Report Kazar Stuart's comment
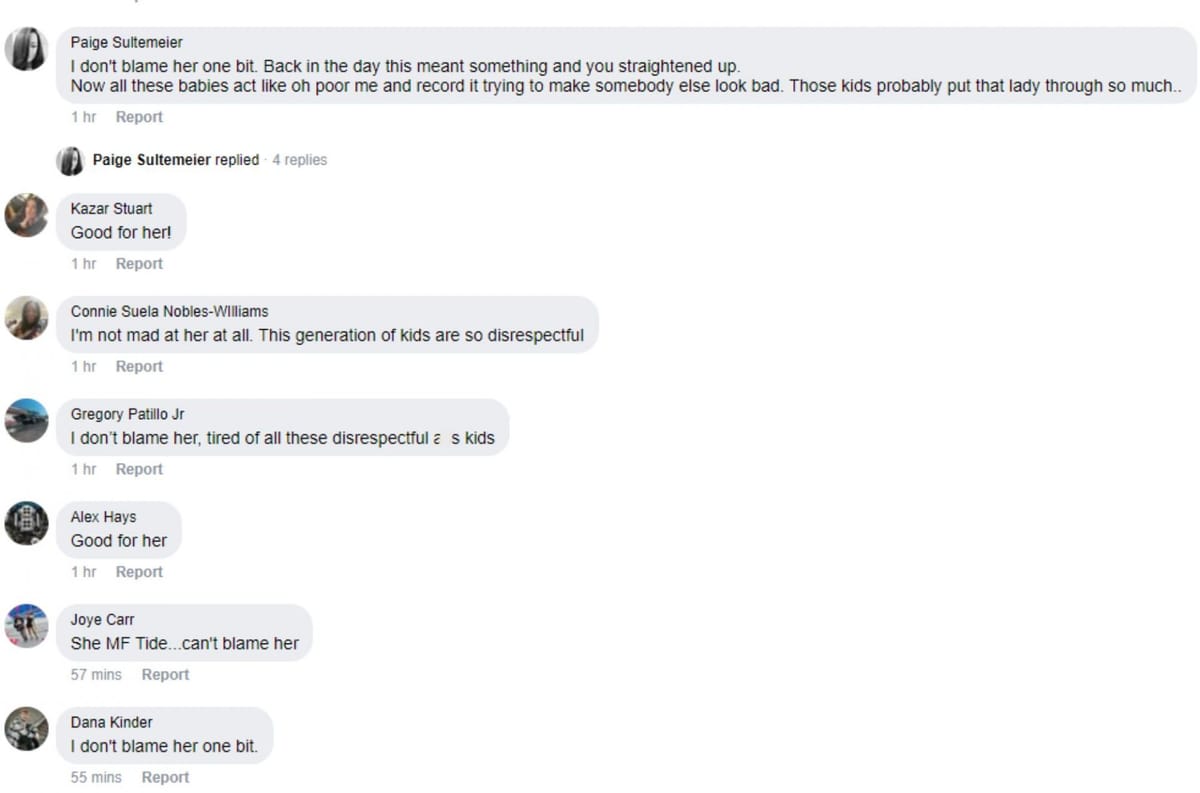The image size is (1200, 793). [139, 264]
